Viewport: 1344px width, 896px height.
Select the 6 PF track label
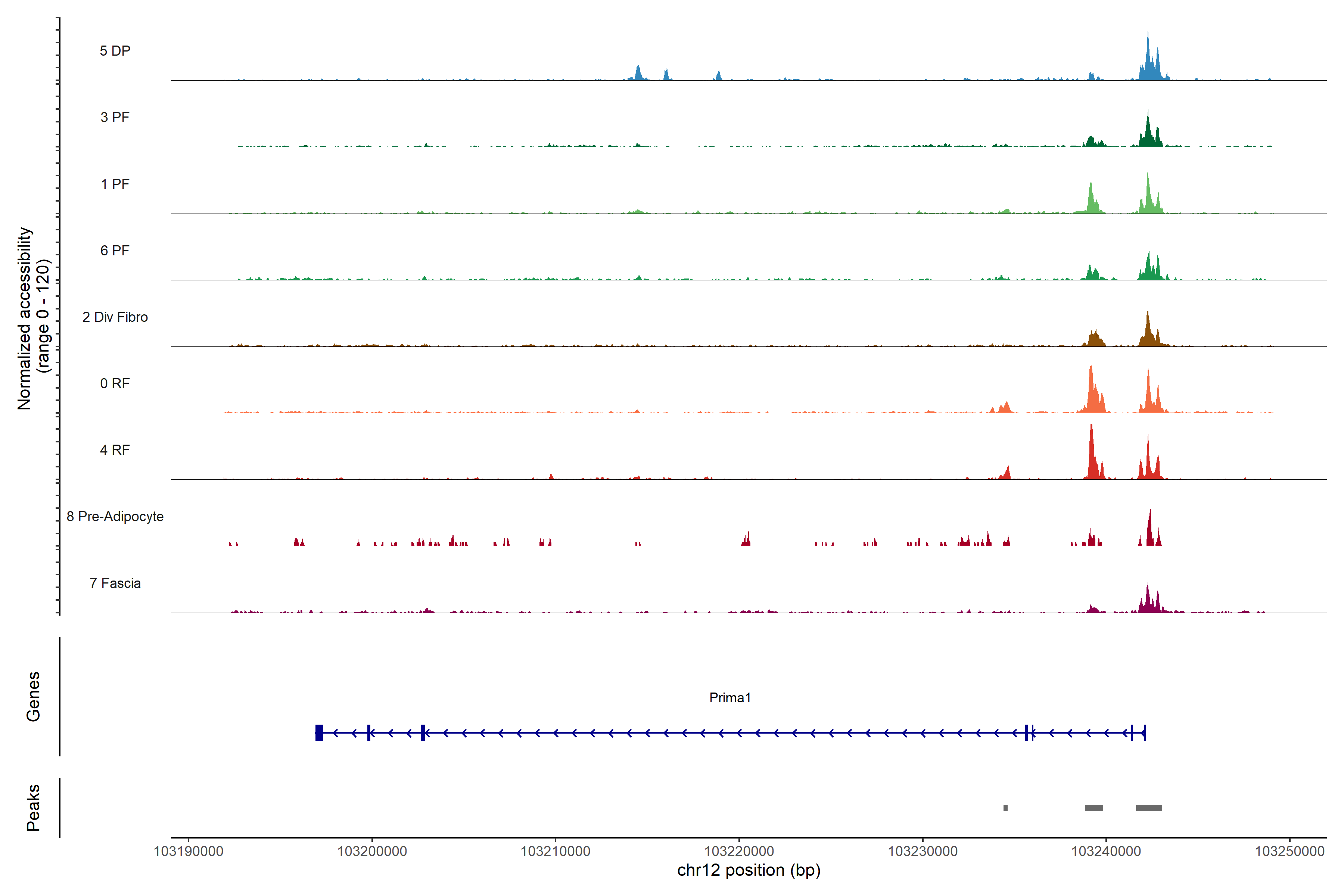[115, 250]
